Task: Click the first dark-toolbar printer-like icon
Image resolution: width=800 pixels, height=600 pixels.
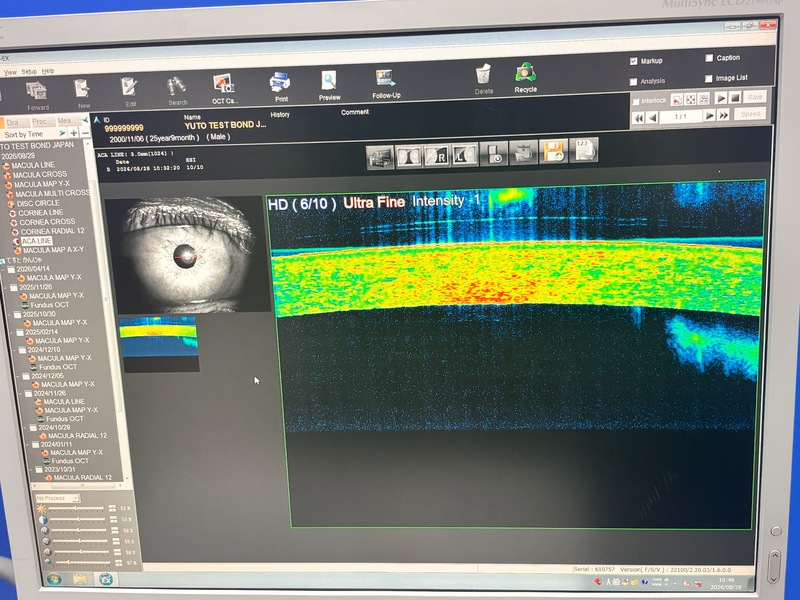Action: pyautogui.click(x=380, y=158)
